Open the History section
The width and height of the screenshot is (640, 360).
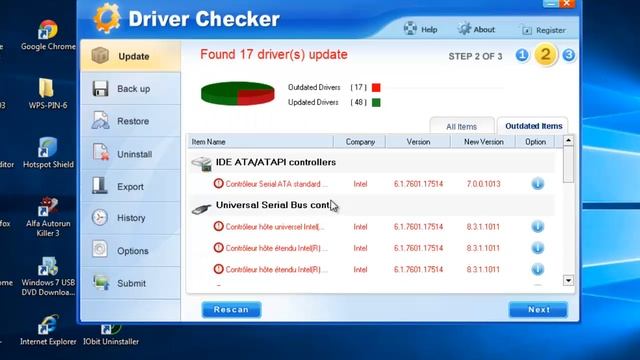(131, 218)
